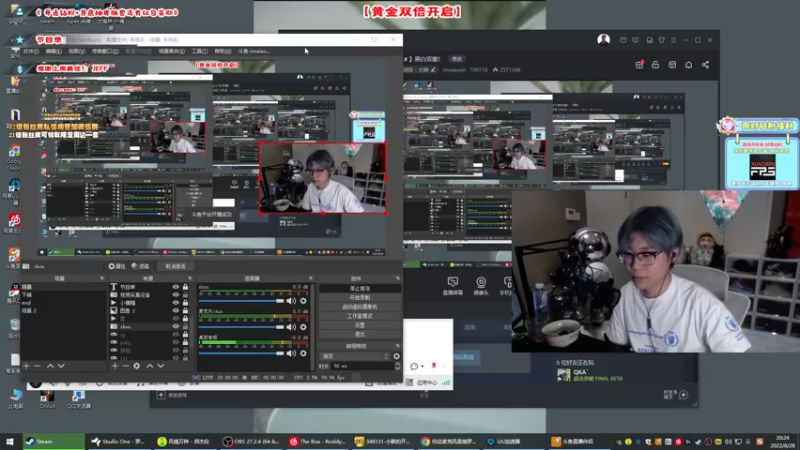Click user avatar in Douyu title bar
This screenshot has width=800, height=450.
click(x=604, y=40)
